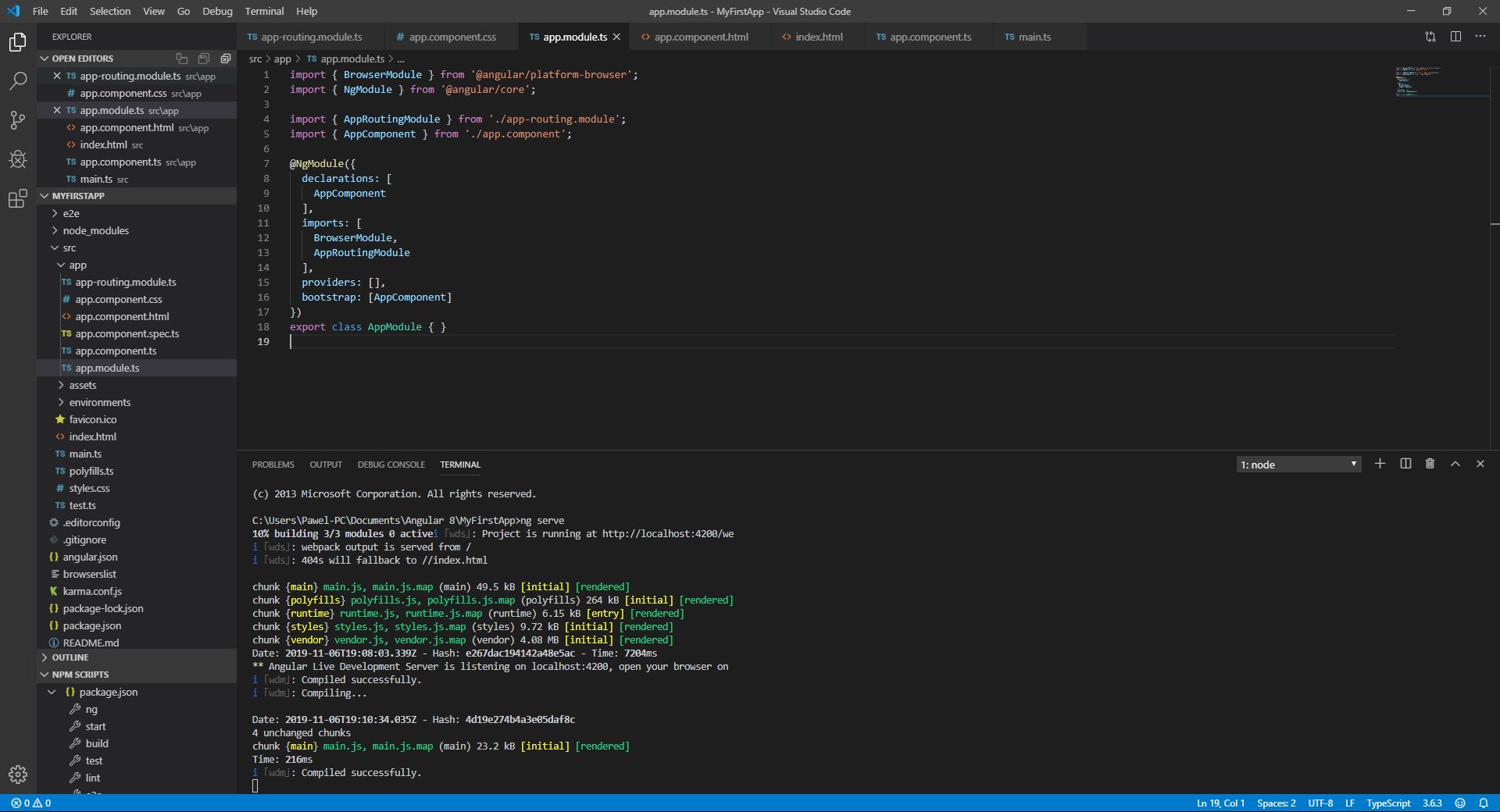Expand the assets folder
Image resolution: width=1500 pixels, height=812 pixels.
82,385
